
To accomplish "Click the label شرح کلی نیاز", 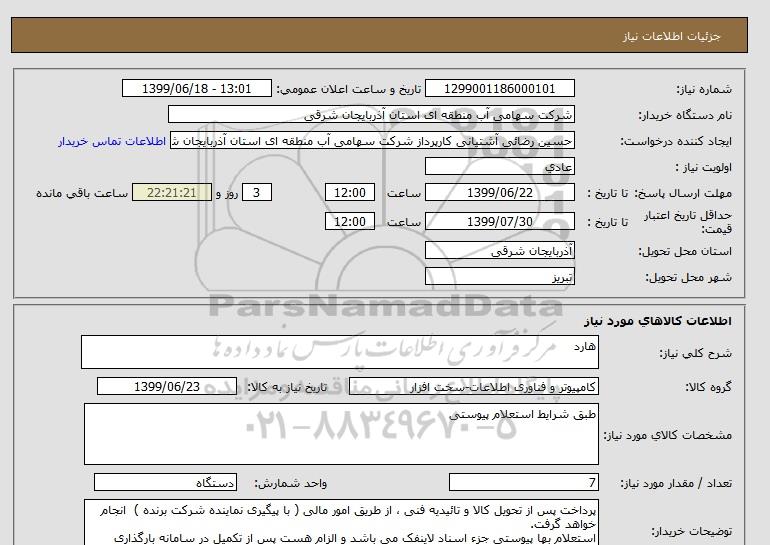I will click(695, 353).
